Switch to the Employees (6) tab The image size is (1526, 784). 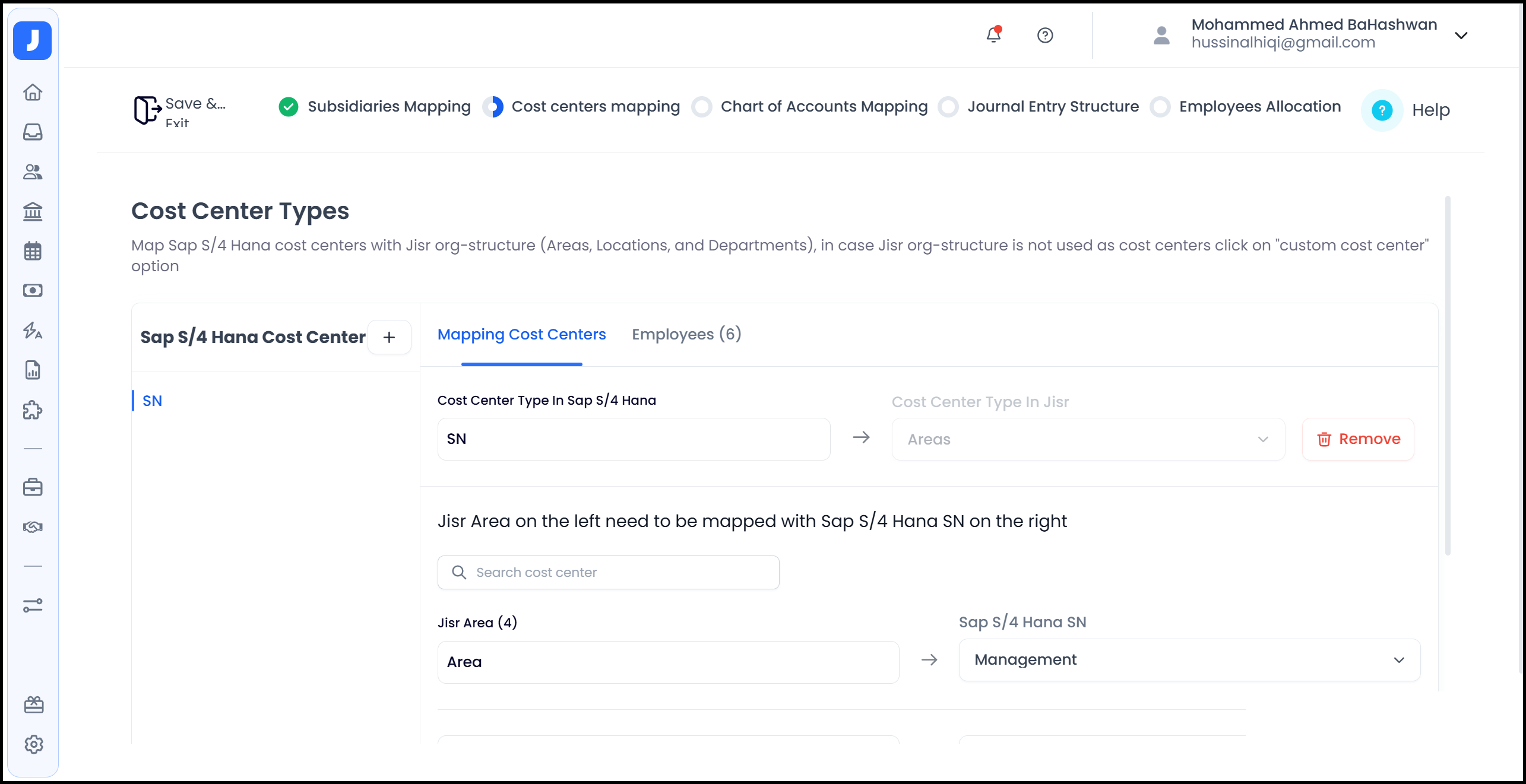coord(686,334)
